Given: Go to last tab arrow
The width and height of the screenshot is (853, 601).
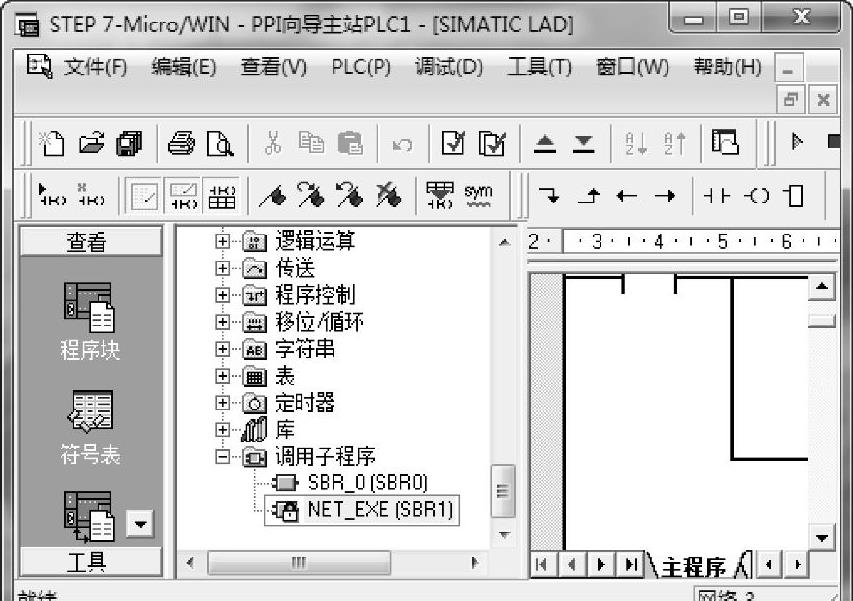Looking at the screenshot, I should coord(631,565).
